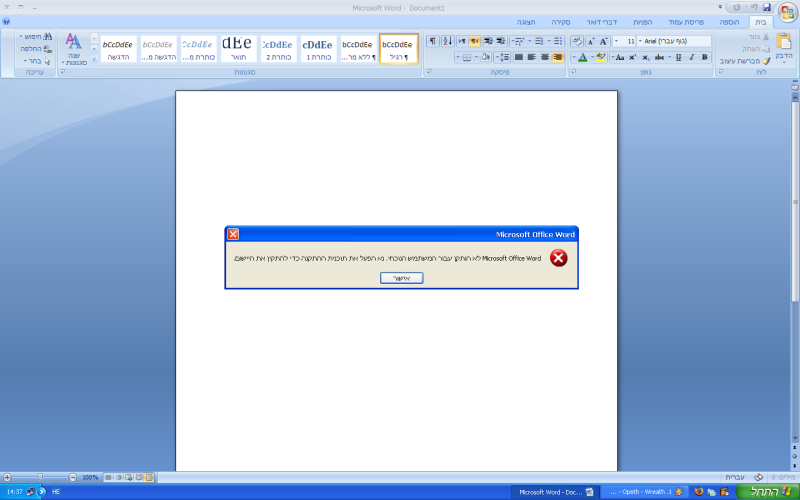Click the zoom in plus button
The image size is (800, 500).
(7, 477)
